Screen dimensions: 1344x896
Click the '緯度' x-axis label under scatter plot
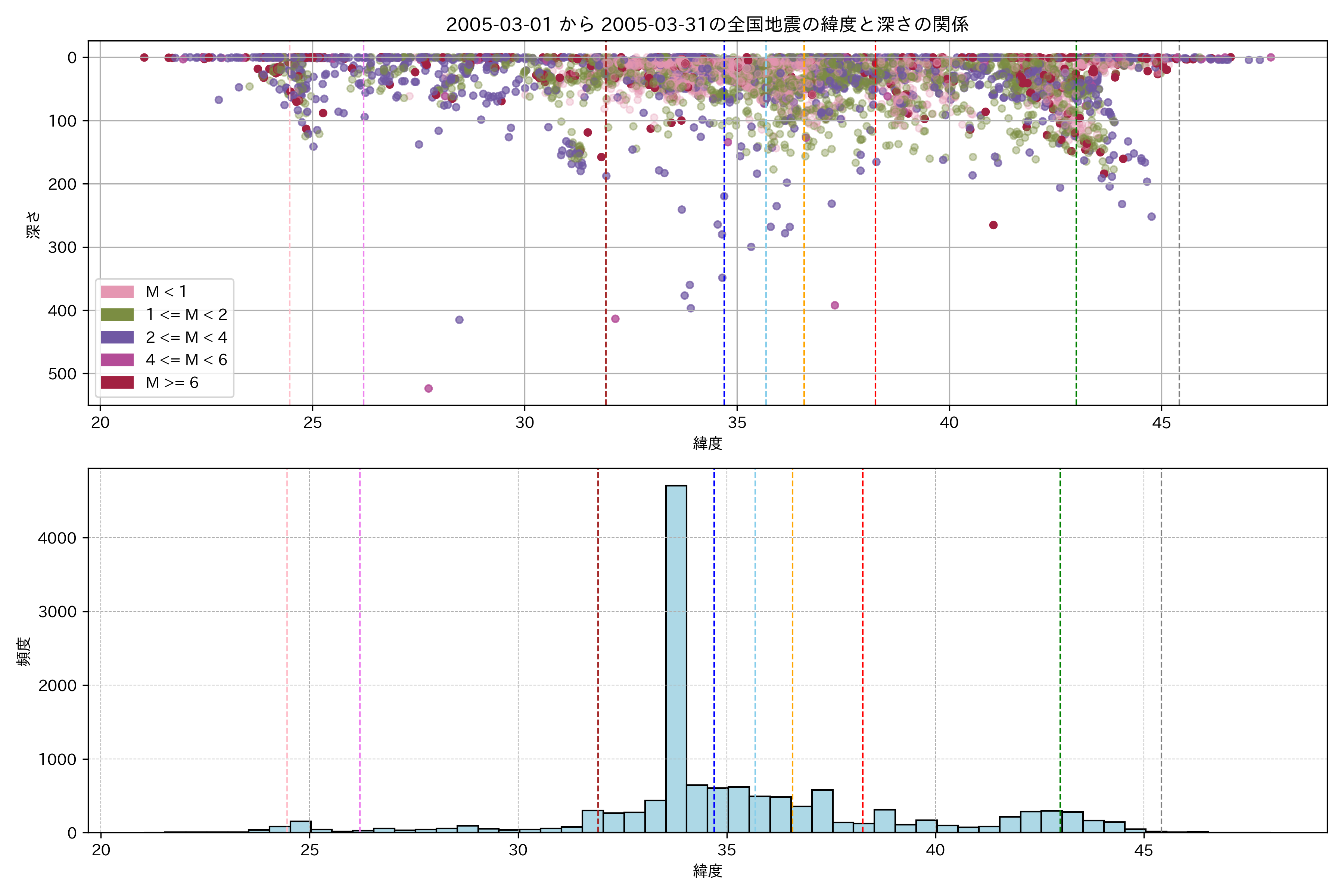pyautogui.click(x=707, y=444)
